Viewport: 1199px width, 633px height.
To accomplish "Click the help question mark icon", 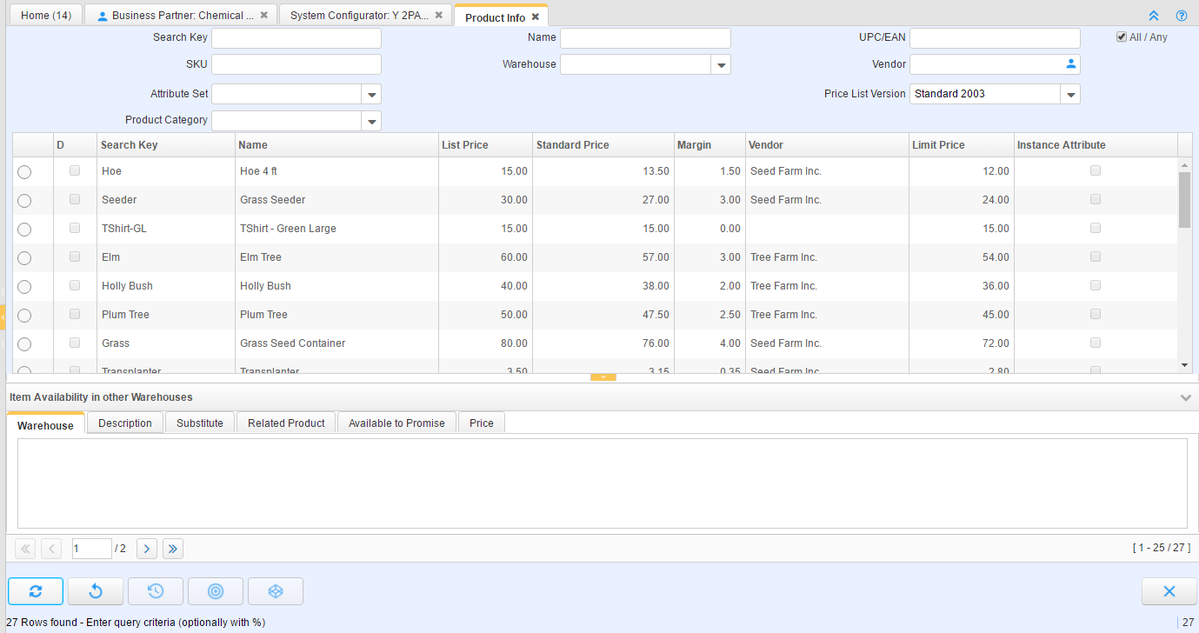I will (x=1181, y=16).
